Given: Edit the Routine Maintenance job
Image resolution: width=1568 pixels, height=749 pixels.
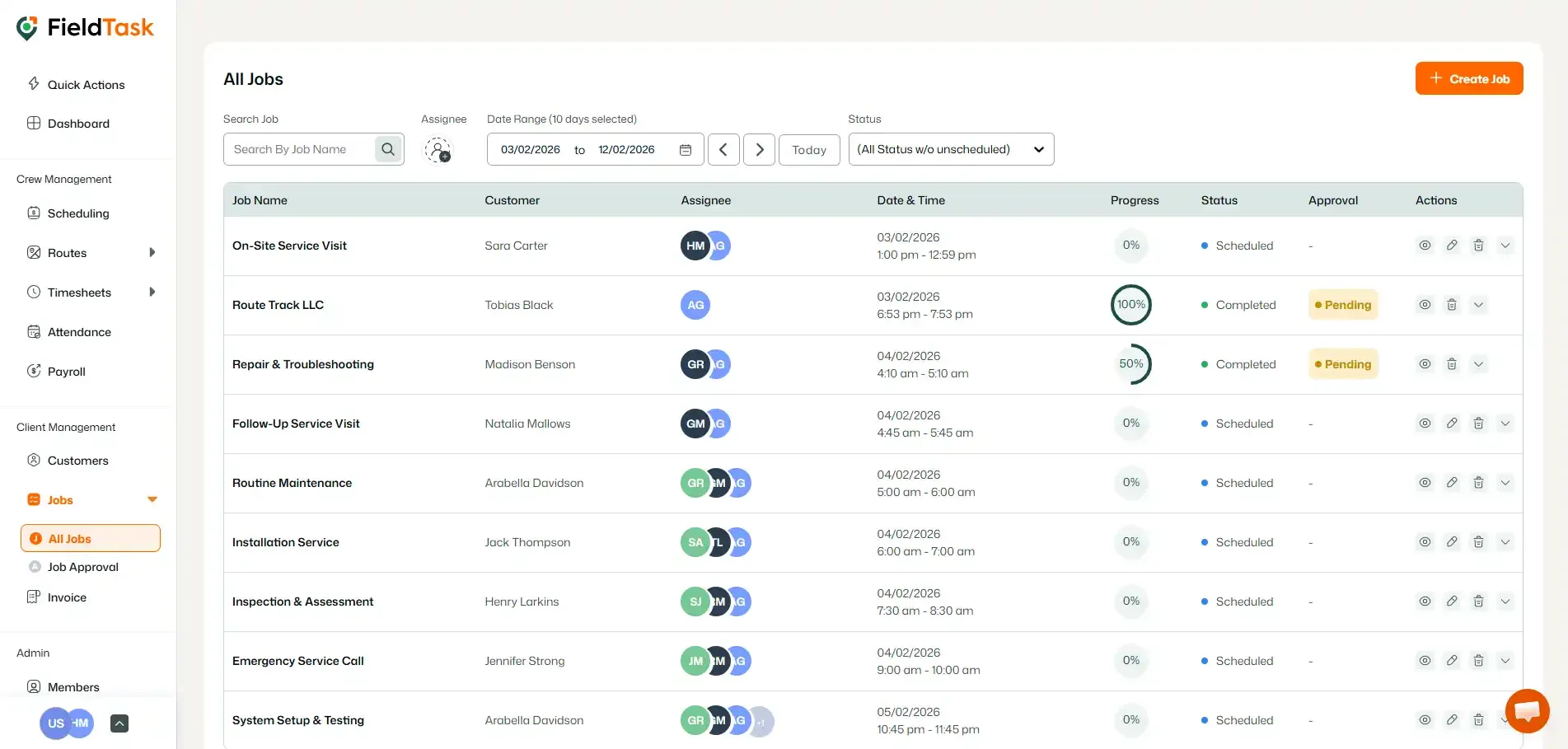Looking at the screenshot, I should coord(1452,483).
